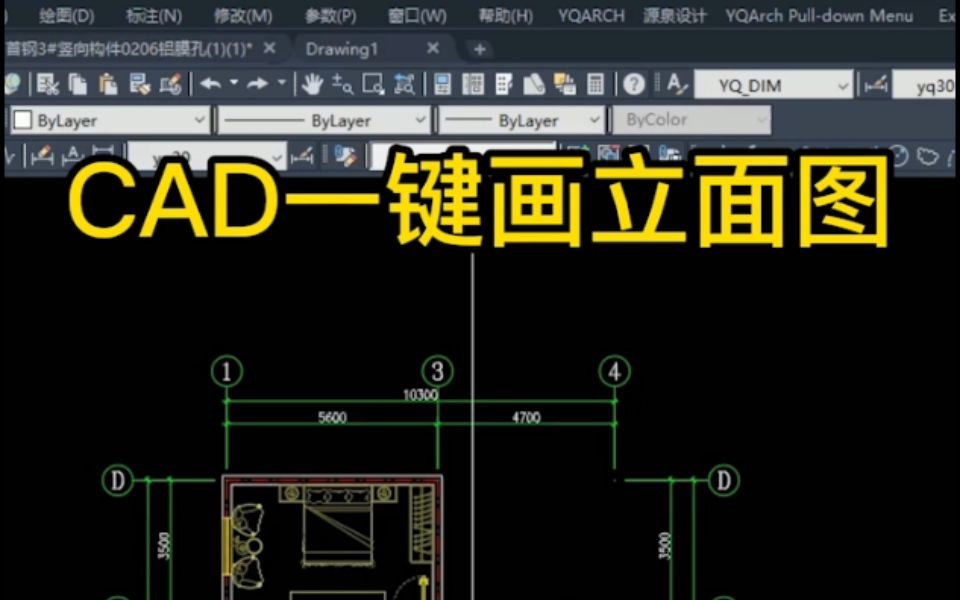Click the text style A icon
This screenshot has width=960, height=600.
[x=676, y=85]
